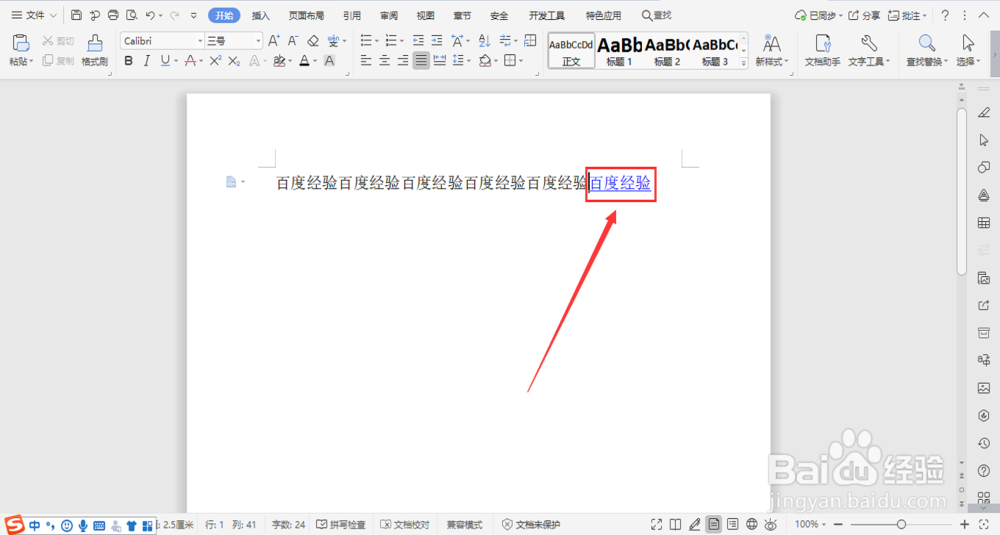This screenshot has width=1000, height=535.
Task: Center align the paragraph
Action: (x=384, y=61)
